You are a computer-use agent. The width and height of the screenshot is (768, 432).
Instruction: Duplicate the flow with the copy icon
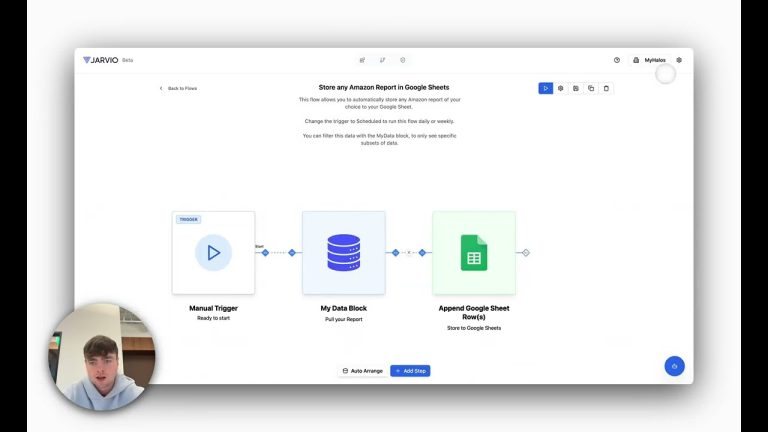coord(591,88)
